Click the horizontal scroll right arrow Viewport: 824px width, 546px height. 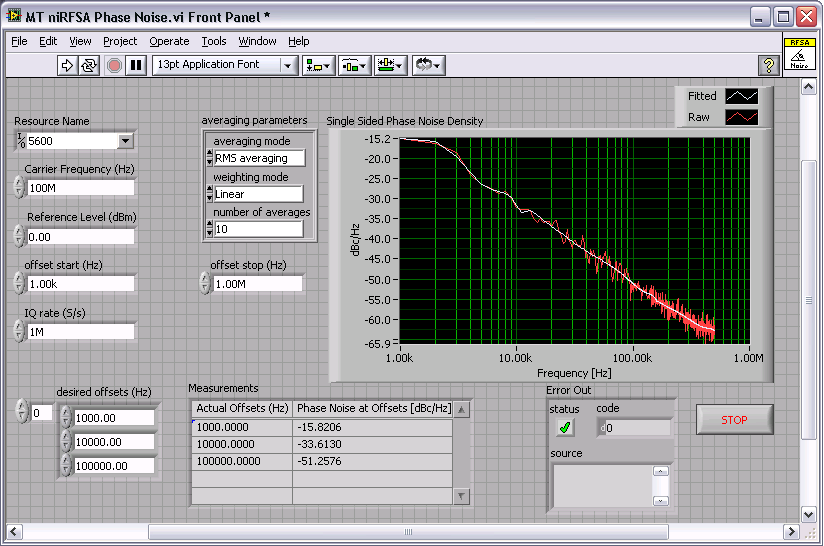[791, 531]
